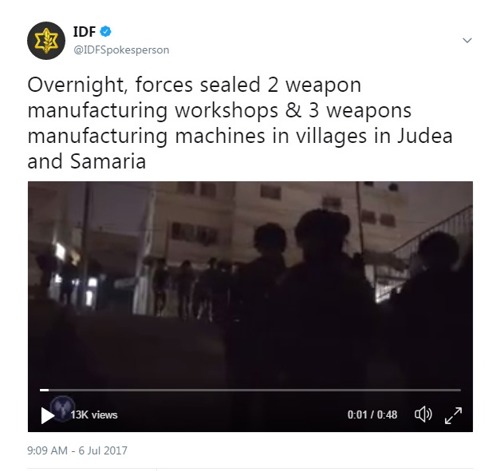Open the IDF display name profile link

84,32
